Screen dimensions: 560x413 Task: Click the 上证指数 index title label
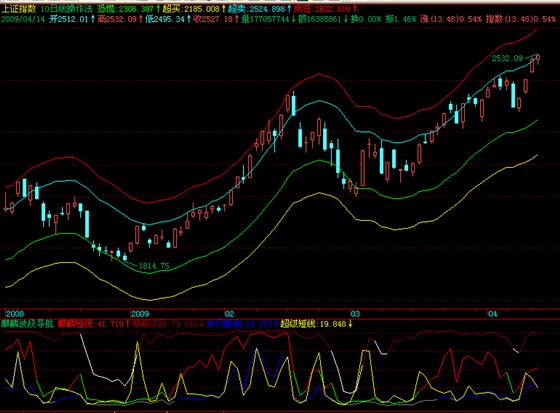tap(19, 9)
